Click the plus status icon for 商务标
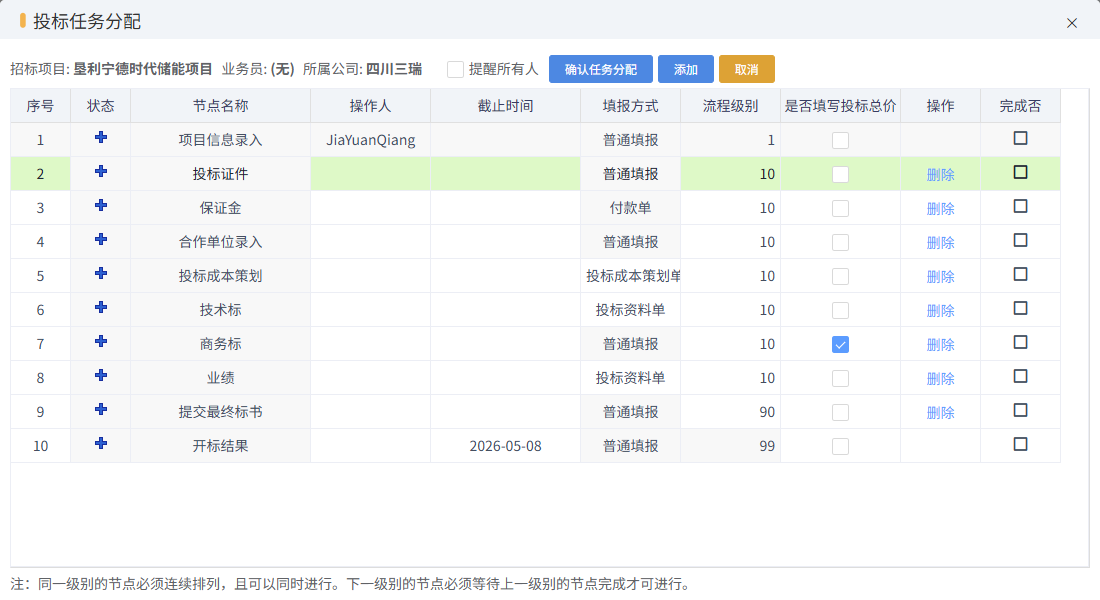This screenshot has height=600, width=1100. coord(101,342)
